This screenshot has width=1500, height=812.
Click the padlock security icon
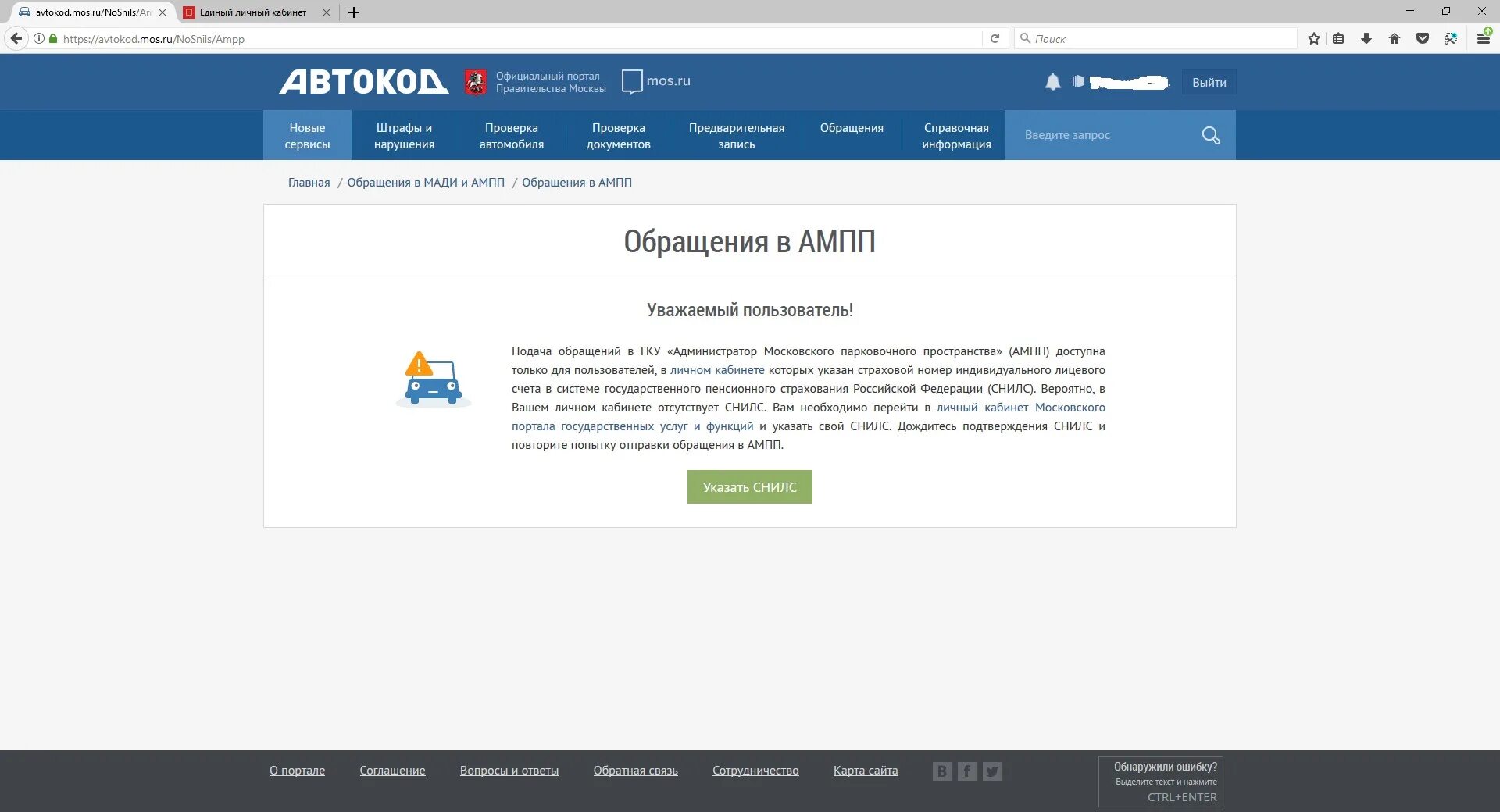[53, 38]
